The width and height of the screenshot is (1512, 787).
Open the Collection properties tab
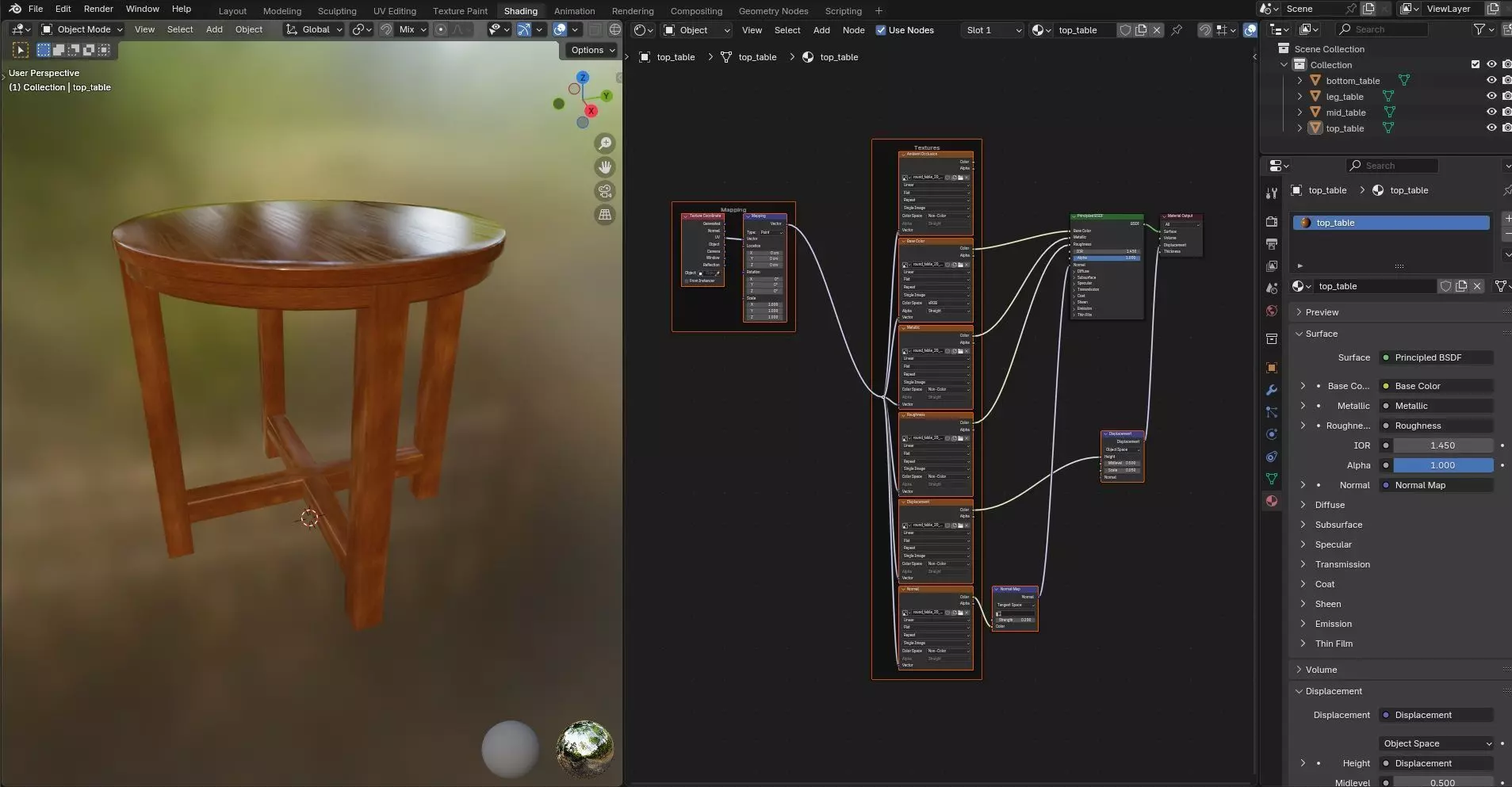tap(1272, 339)
